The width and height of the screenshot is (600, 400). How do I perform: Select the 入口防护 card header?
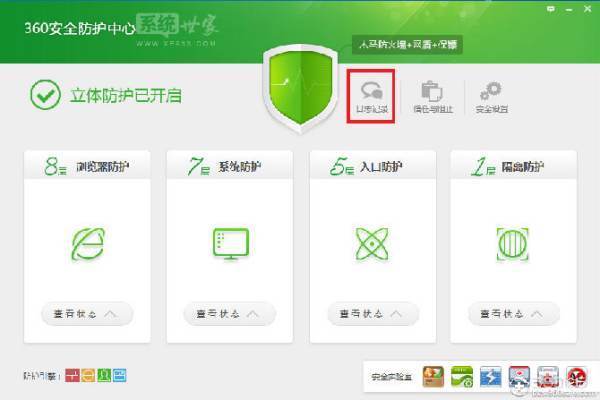click(373, 165)
